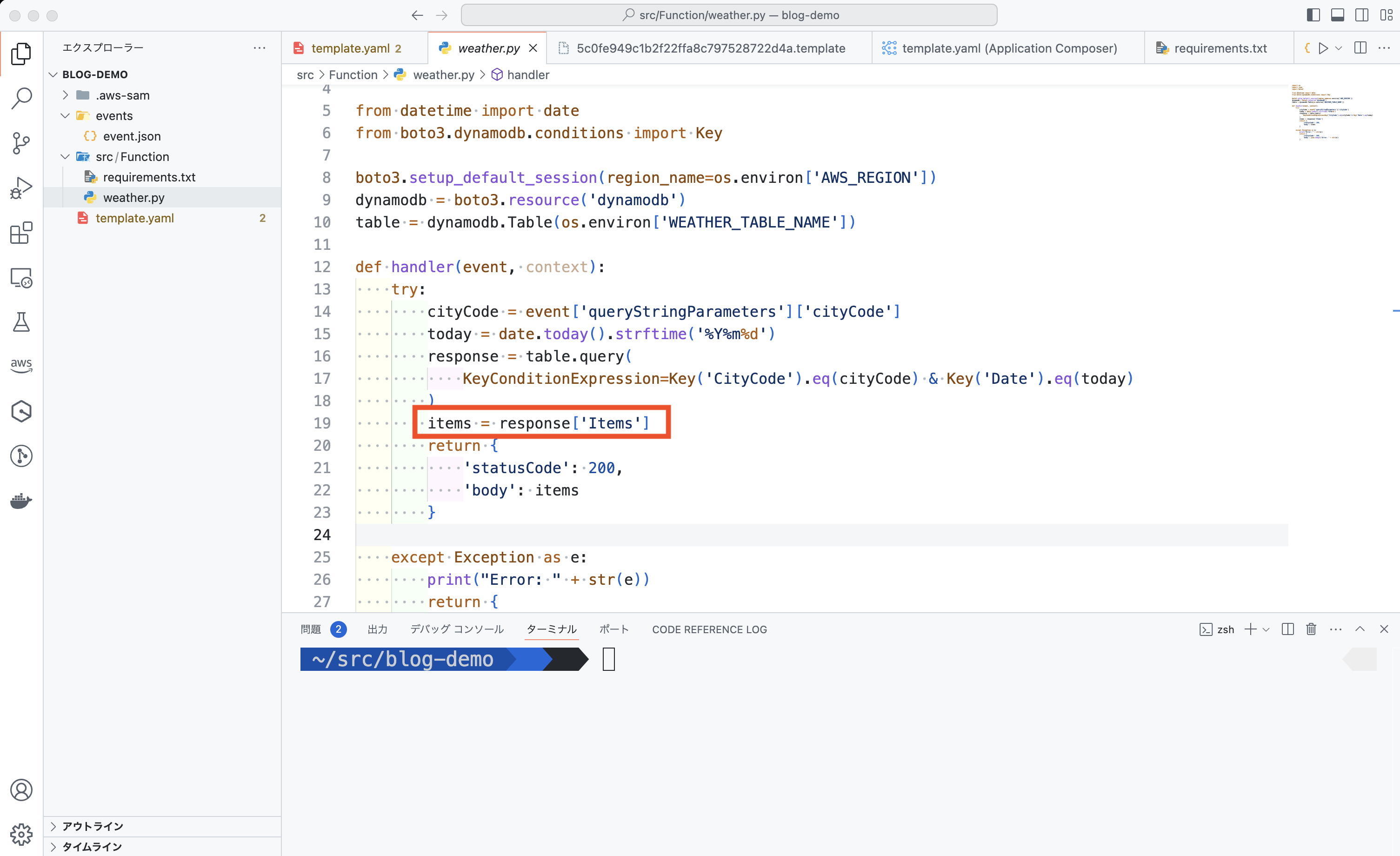The image size is (1400, 856).
Task: Kill terminal with trash icon
Action: 1311,629
